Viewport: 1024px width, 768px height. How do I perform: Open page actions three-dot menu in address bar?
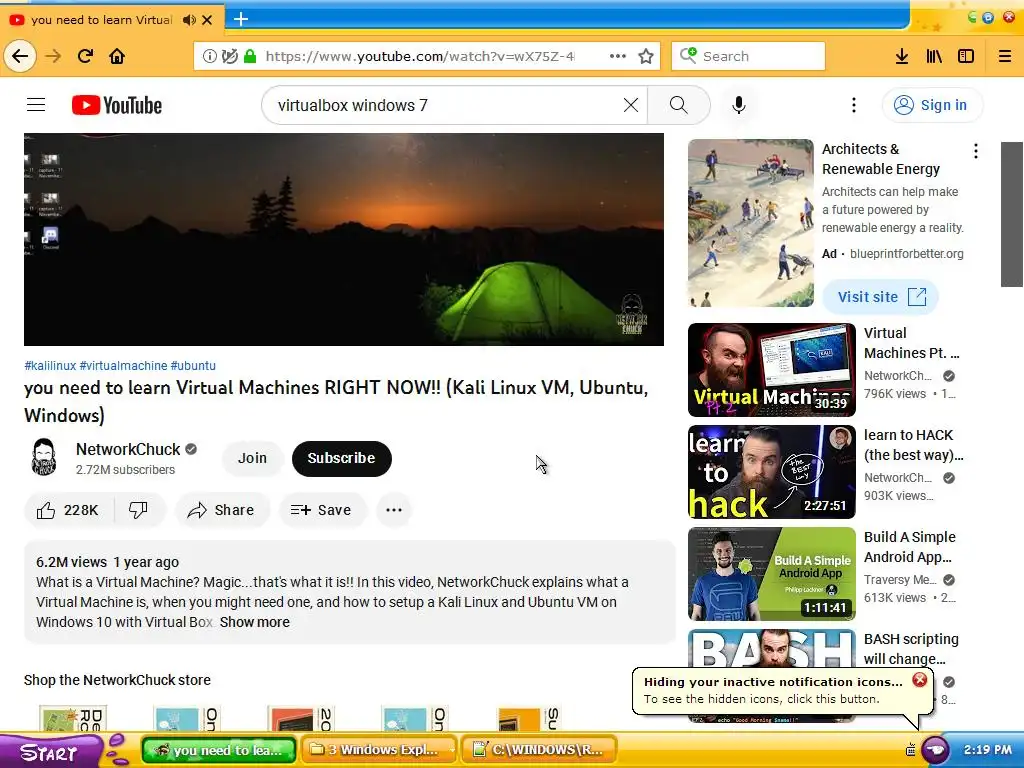coord(617,56)
